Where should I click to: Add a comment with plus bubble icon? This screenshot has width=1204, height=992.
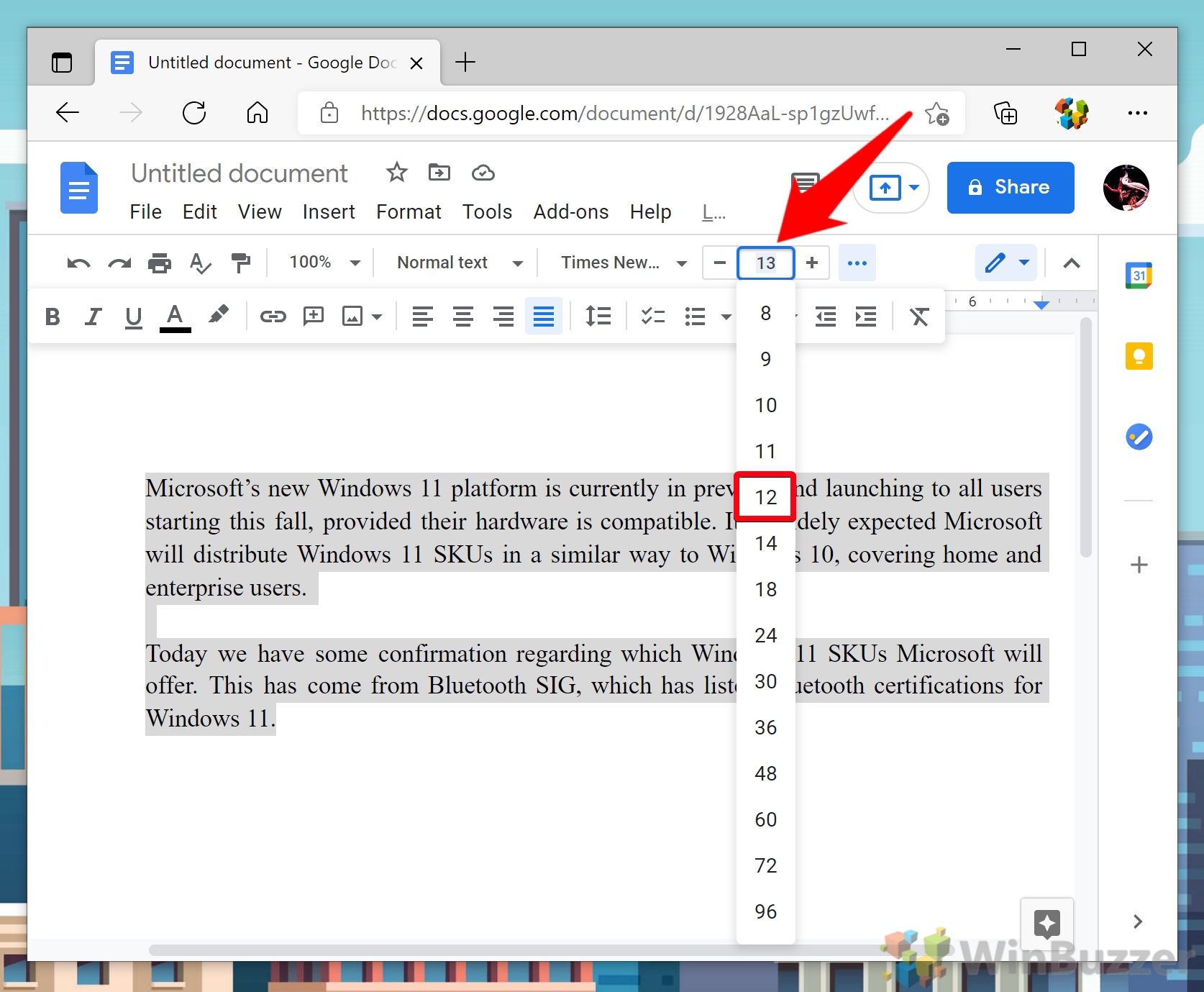click(314, 317)
